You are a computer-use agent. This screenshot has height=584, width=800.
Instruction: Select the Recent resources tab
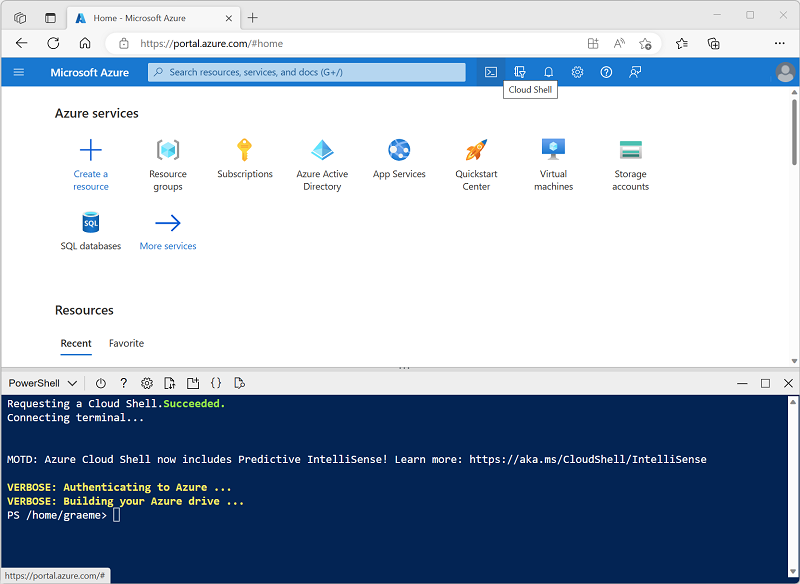coord(76,343)
